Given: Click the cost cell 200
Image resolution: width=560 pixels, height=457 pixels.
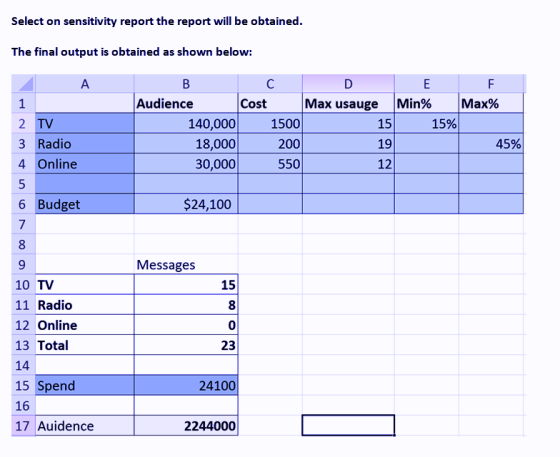Looking at the screenshot, I should [x=270, y=144].
